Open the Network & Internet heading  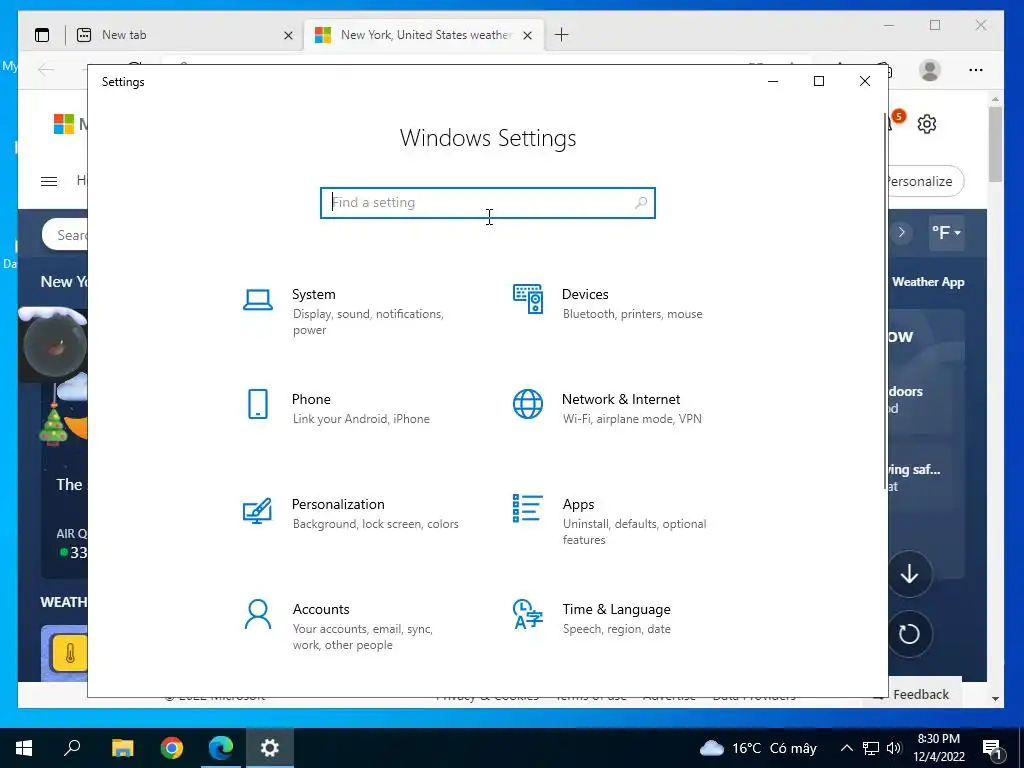click(x=620, y=399)
